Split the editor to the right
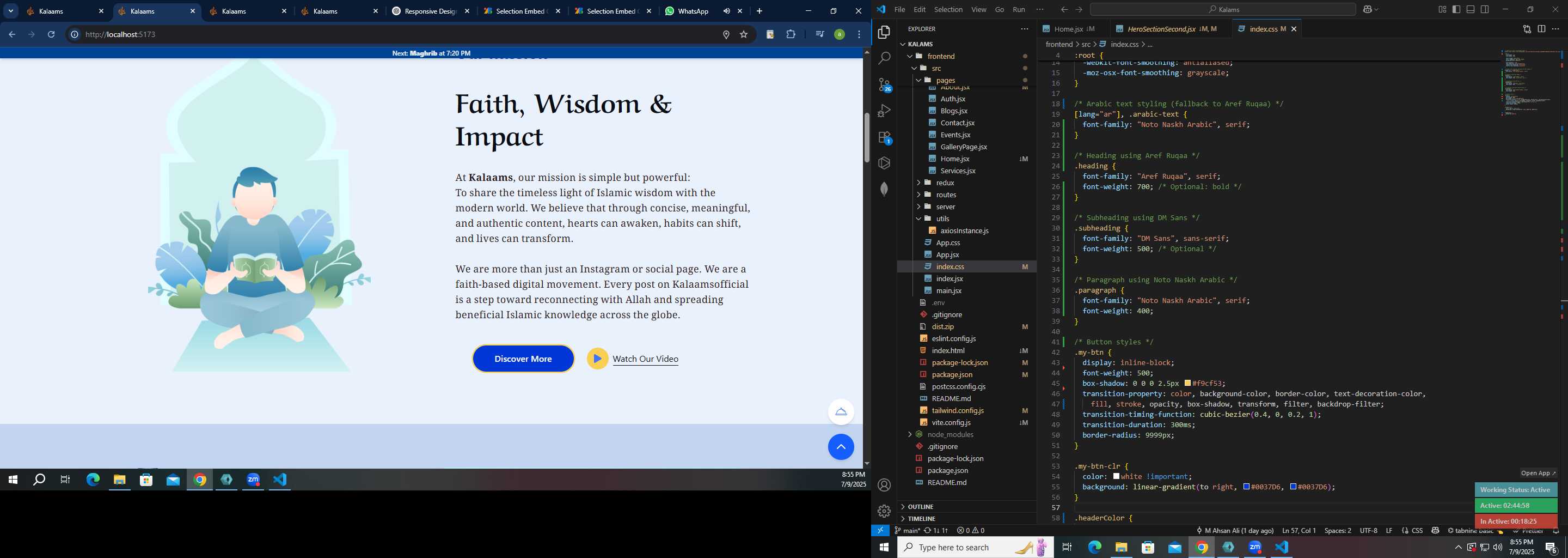 [x=1541, y=29]
